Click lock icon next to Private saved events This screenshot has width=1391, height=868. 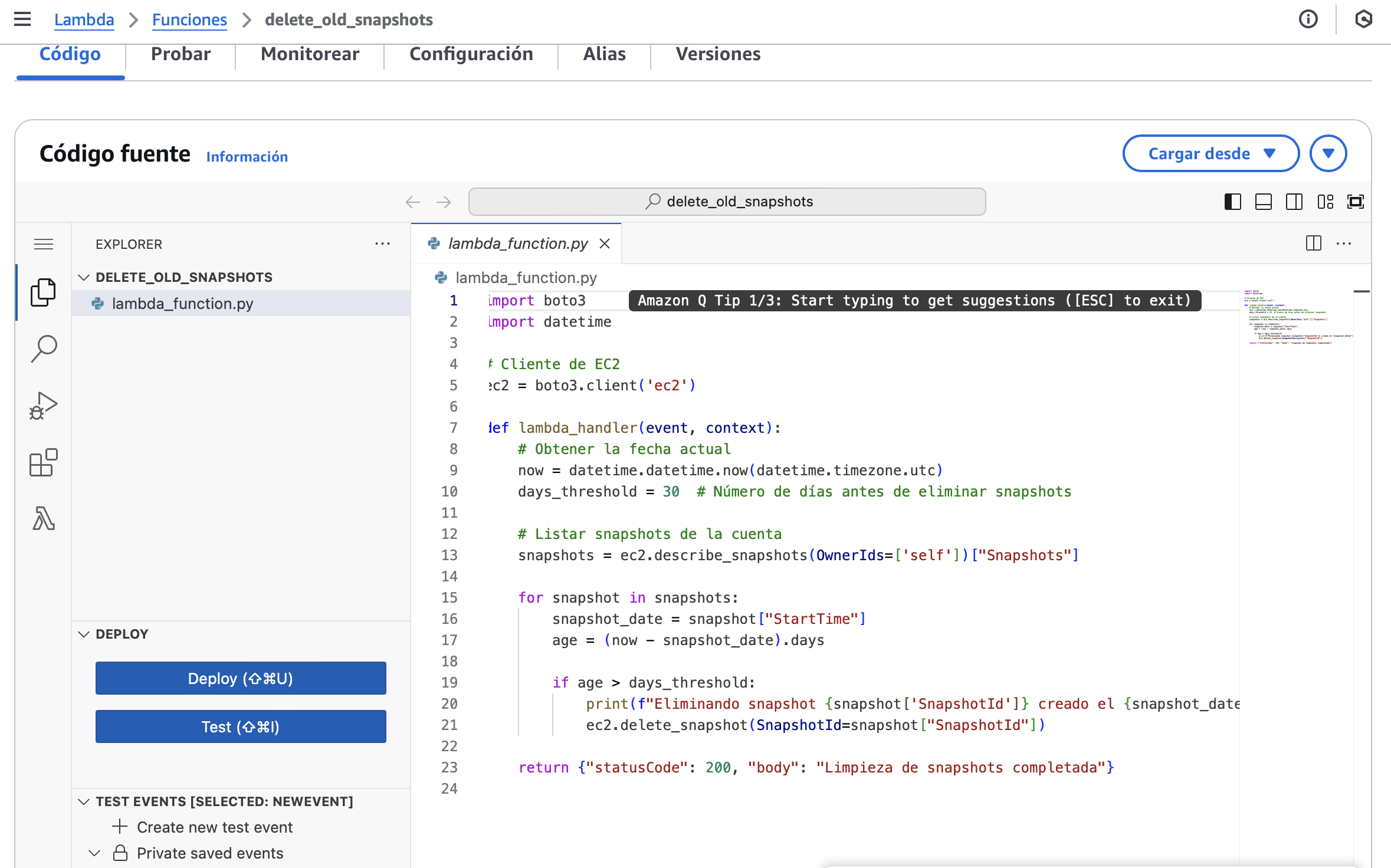coord(120,853)
